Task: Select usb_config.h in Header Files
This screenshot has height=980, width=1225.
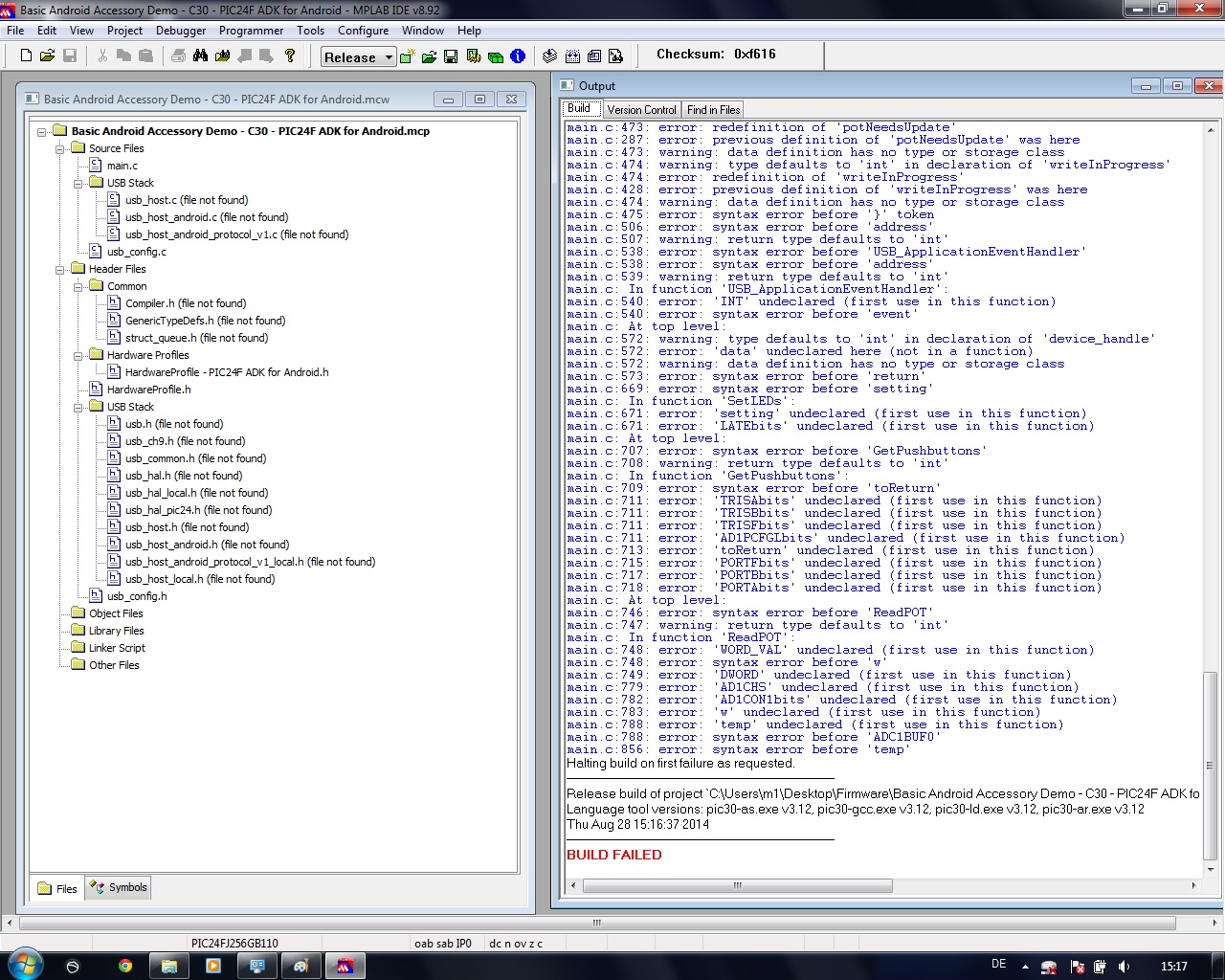Action: tap(137, 596)
